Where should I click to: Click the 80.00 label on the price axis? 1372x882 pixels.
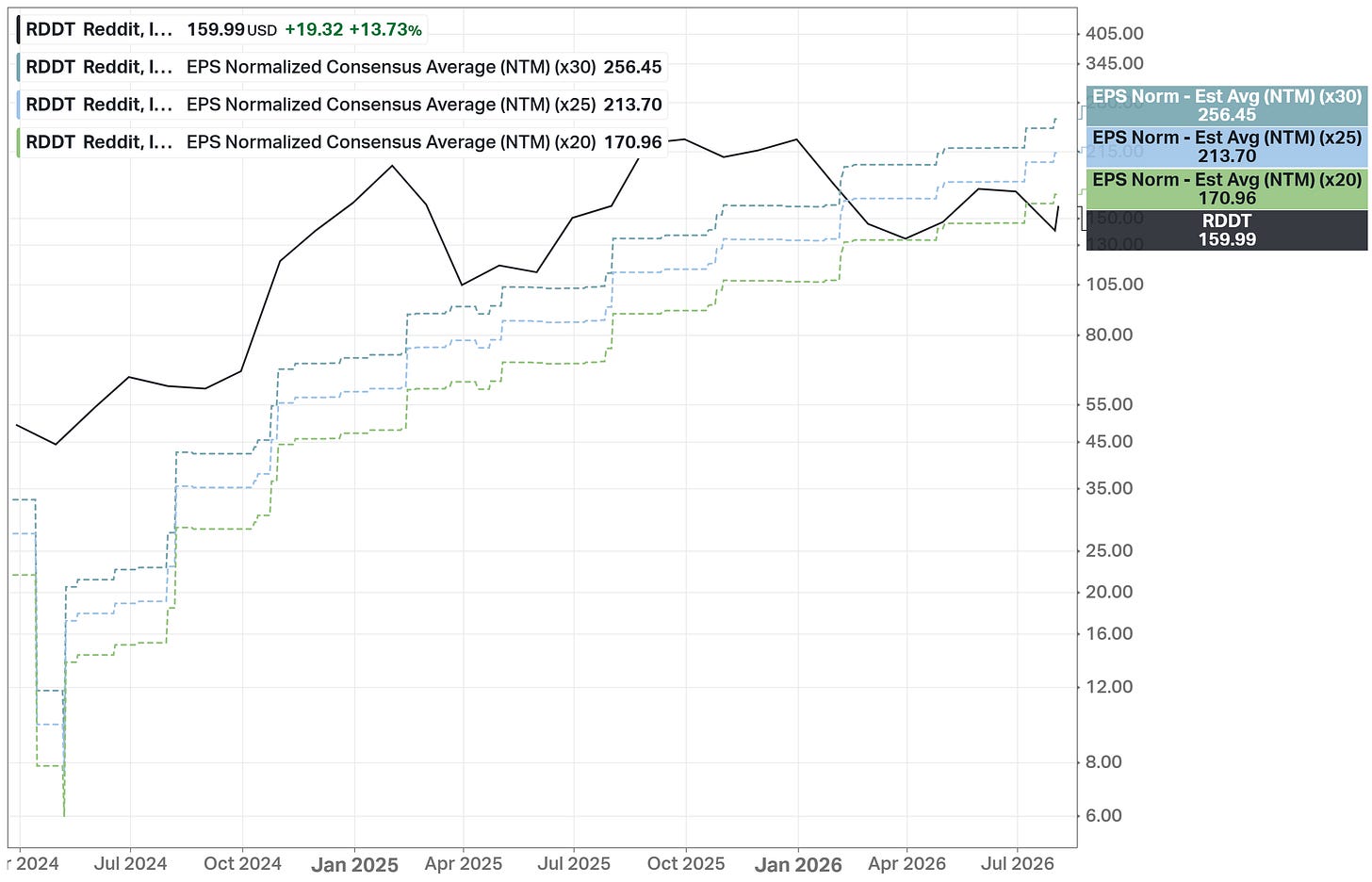pyautogui.click(x=1109, y=335)
